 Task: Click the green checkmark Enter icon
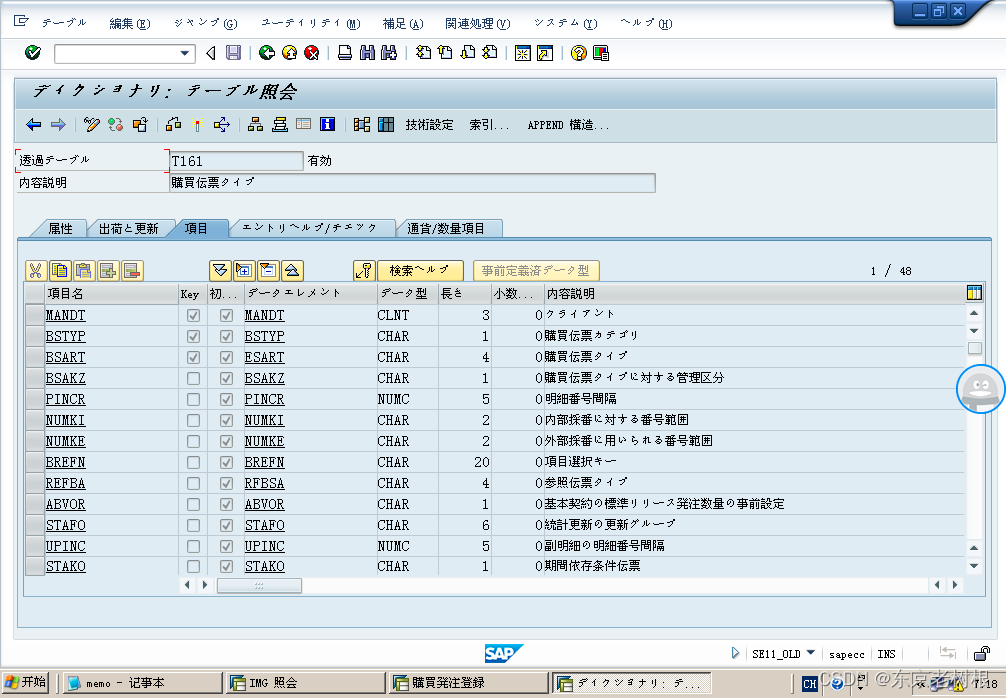click(33, 53)
